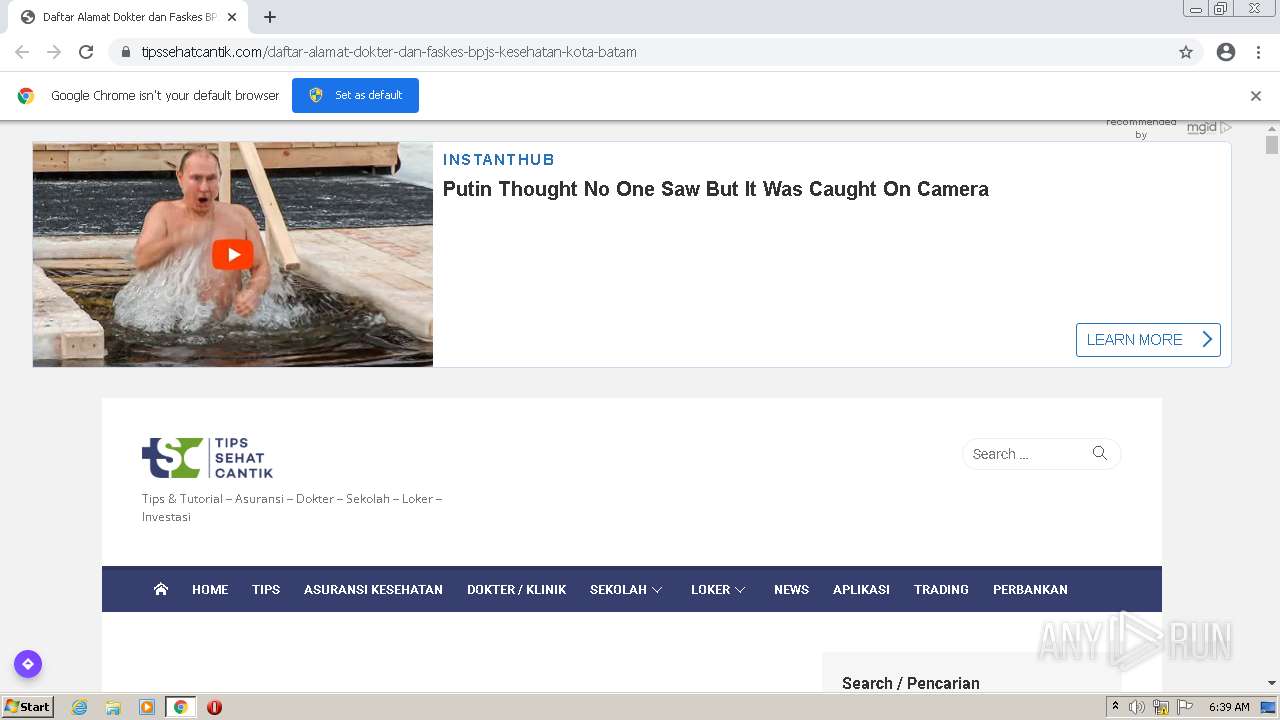Click the magnifier search icon in header
Image resolution: width=1280 pixels, height=720 pixels.
pos(1100,453)
